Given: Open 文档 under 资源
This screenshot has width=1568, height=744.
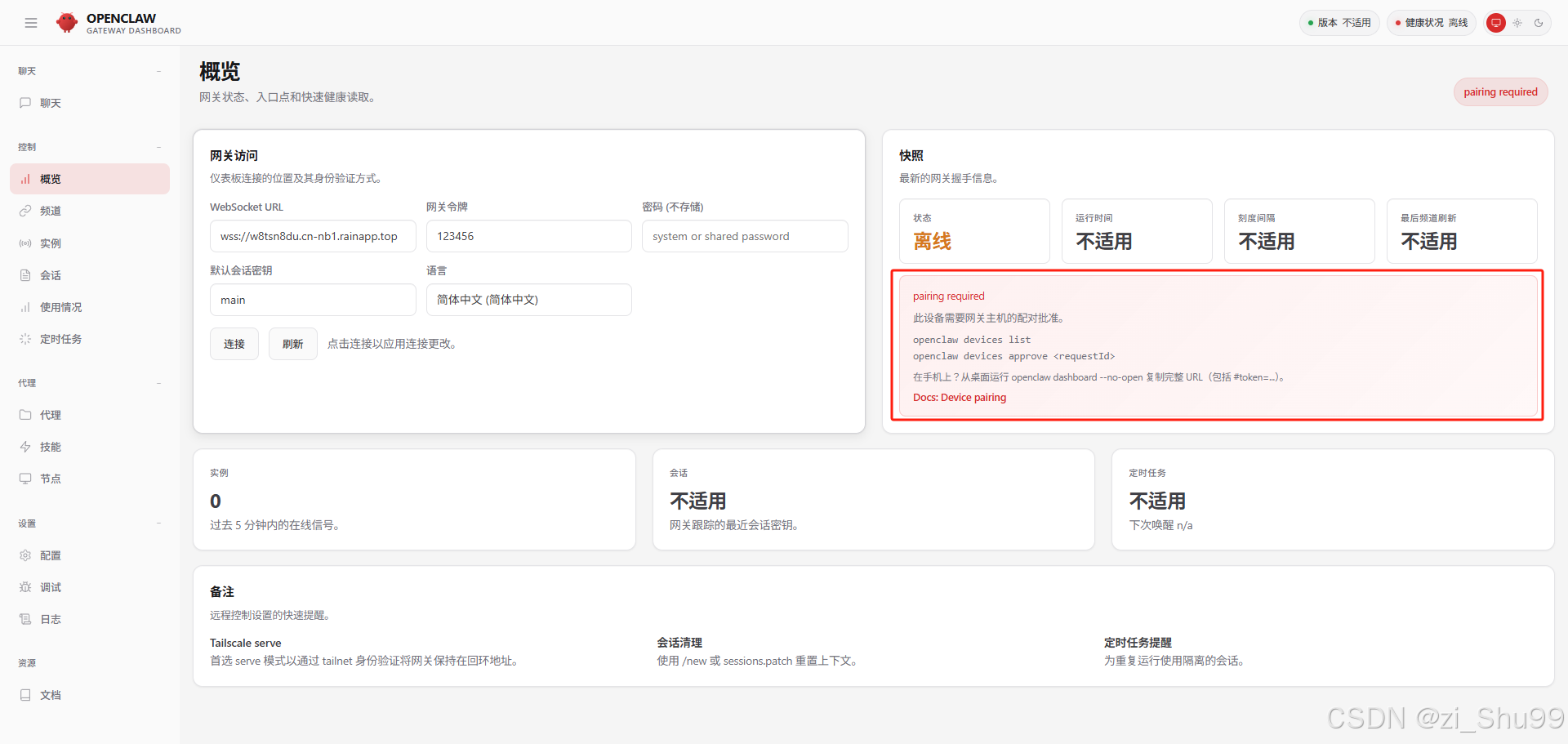Looking at the screenshot, I should [x=50, y=695].
